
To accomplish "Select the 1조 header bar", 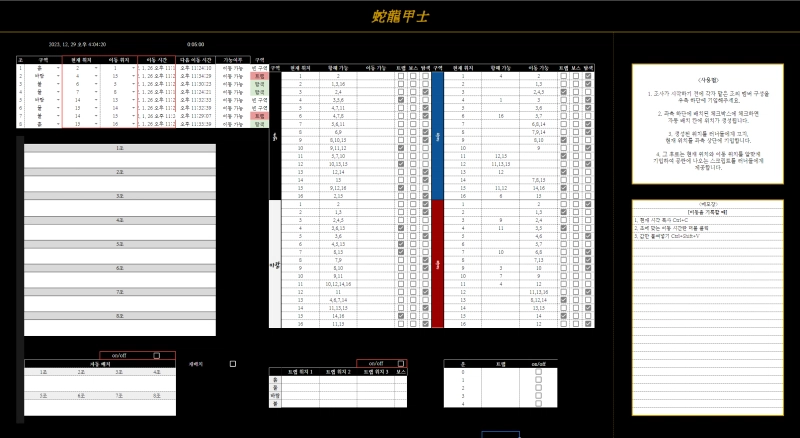I will point(119,148).
